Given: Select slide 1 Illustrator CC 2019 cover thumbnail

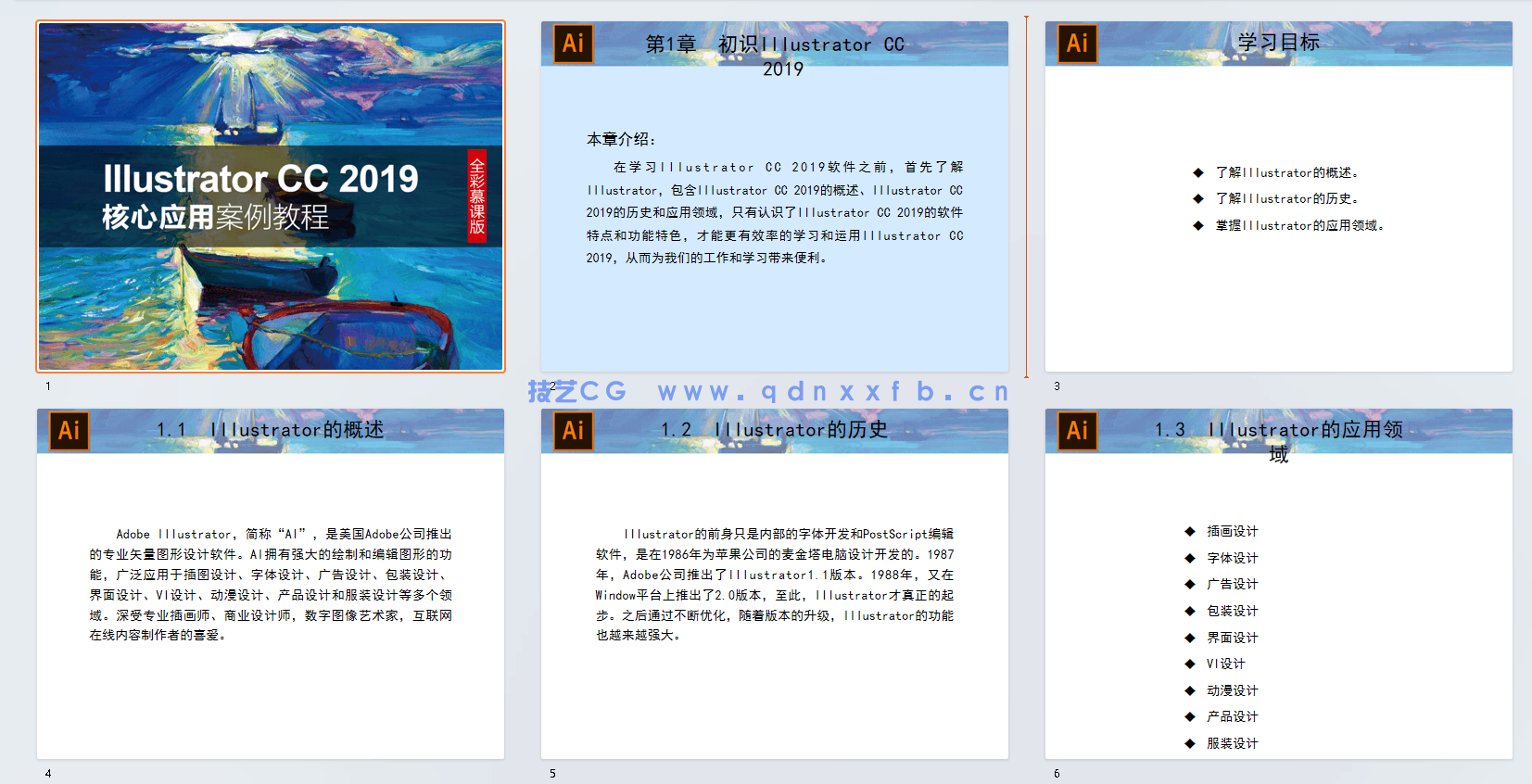Looking at the screenshot, I should [x=271, y=196].
